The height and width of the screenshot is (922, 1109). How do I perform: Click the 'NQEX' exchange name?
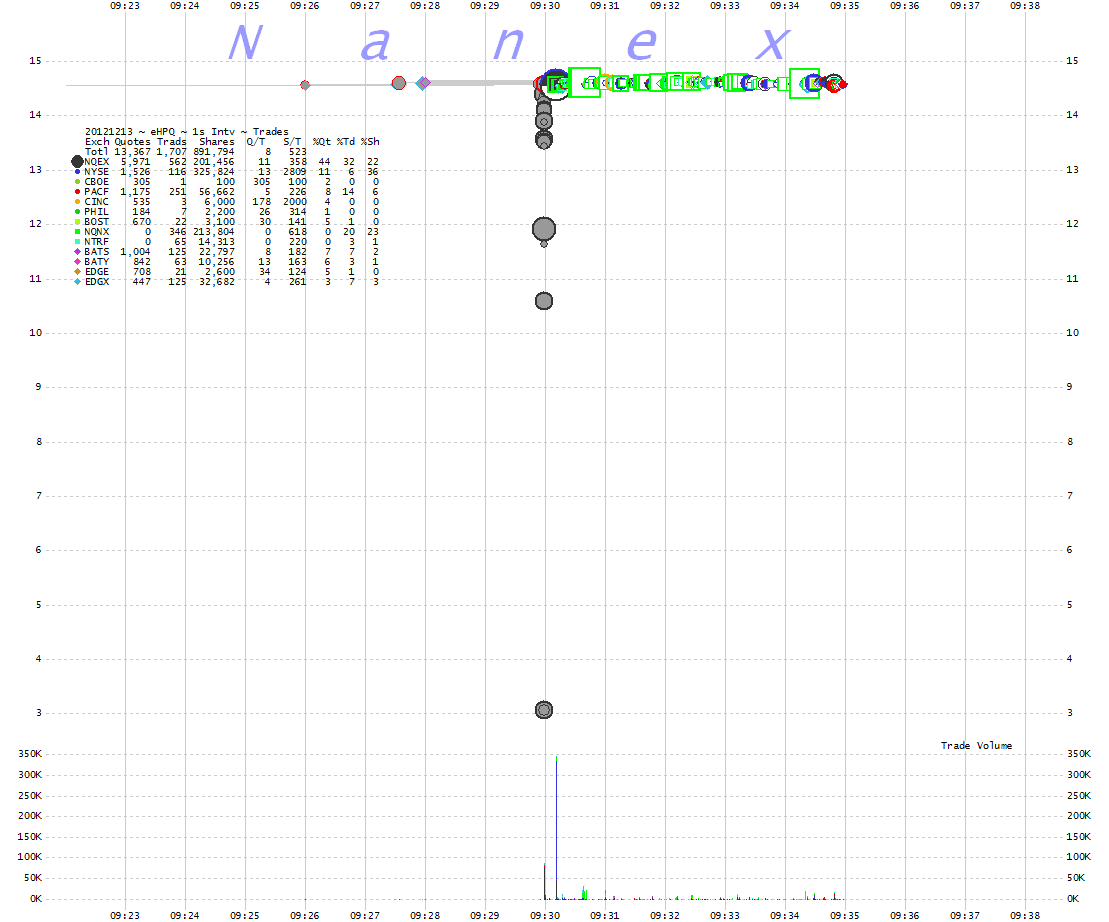97,162
